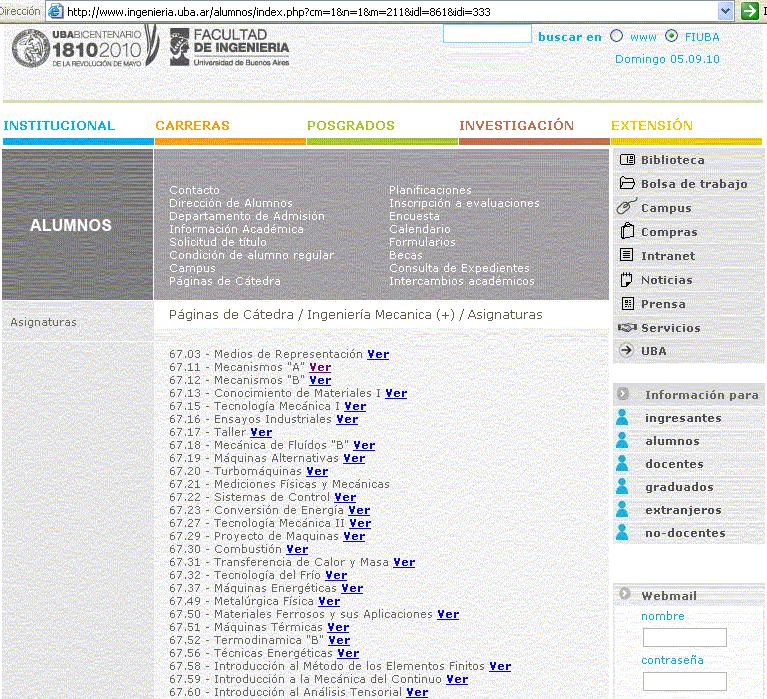This screenshot has width=767, height=699.
Task: Open the INVESTIGACIÓN menu
Action: tap(516, 126)
